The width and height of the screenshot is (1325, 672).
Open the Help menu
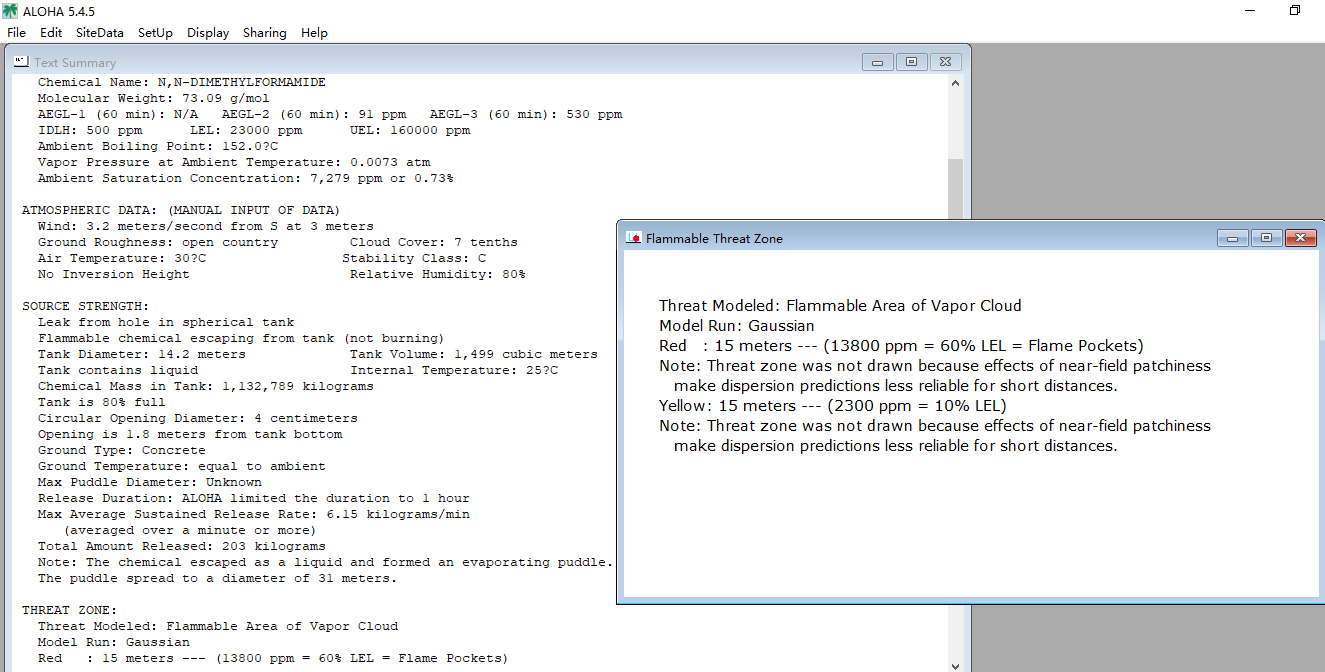(x=314, y=33)
